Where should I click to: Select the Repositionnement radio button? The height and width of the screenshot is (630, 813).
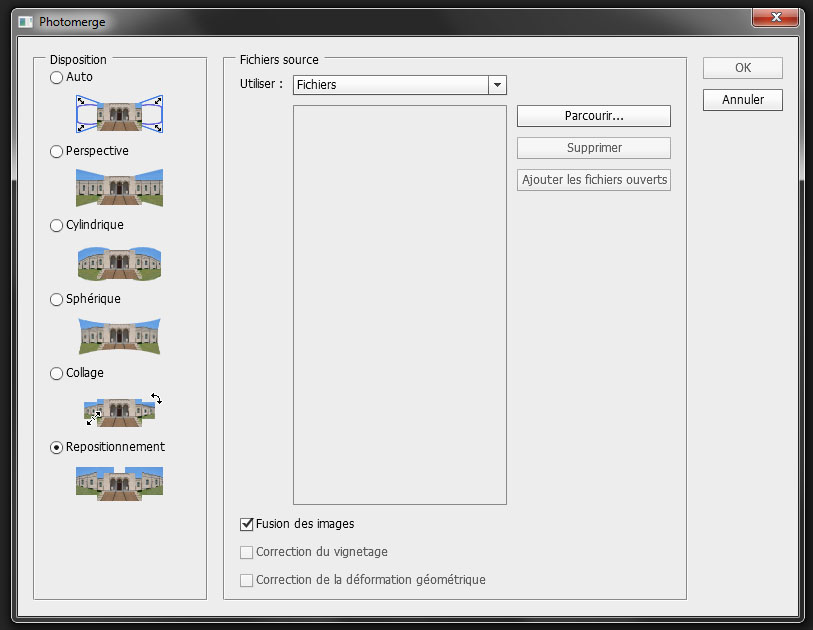point(56,447)
